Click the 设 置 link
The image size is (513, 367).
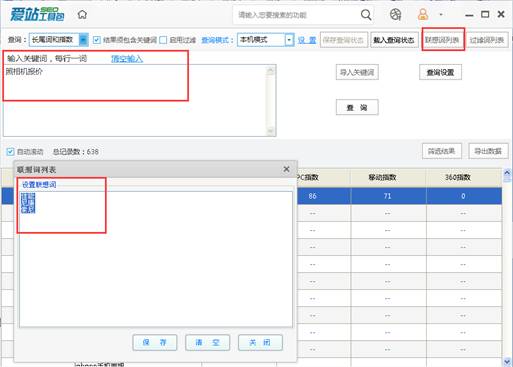tap(307, 40)
